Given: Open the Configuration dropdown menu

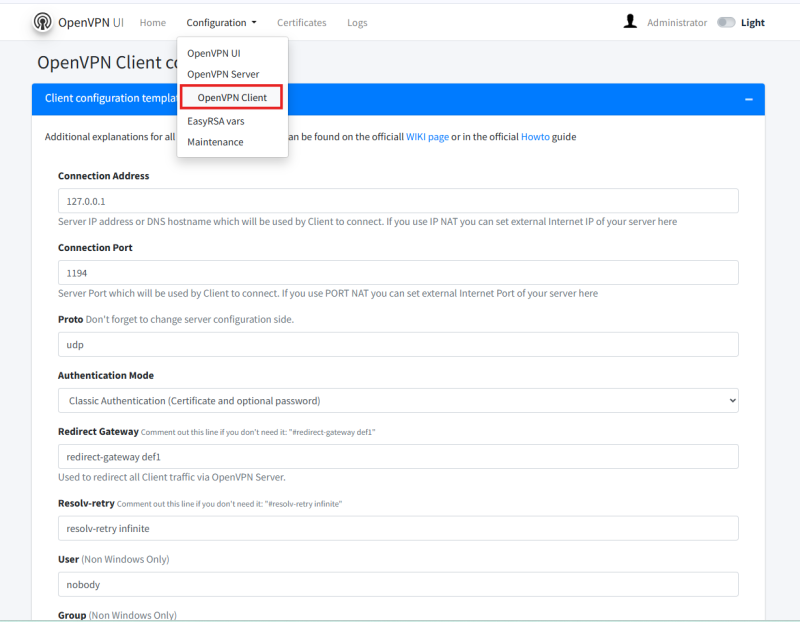Looking at the screenshot, I should pos(221,22).
